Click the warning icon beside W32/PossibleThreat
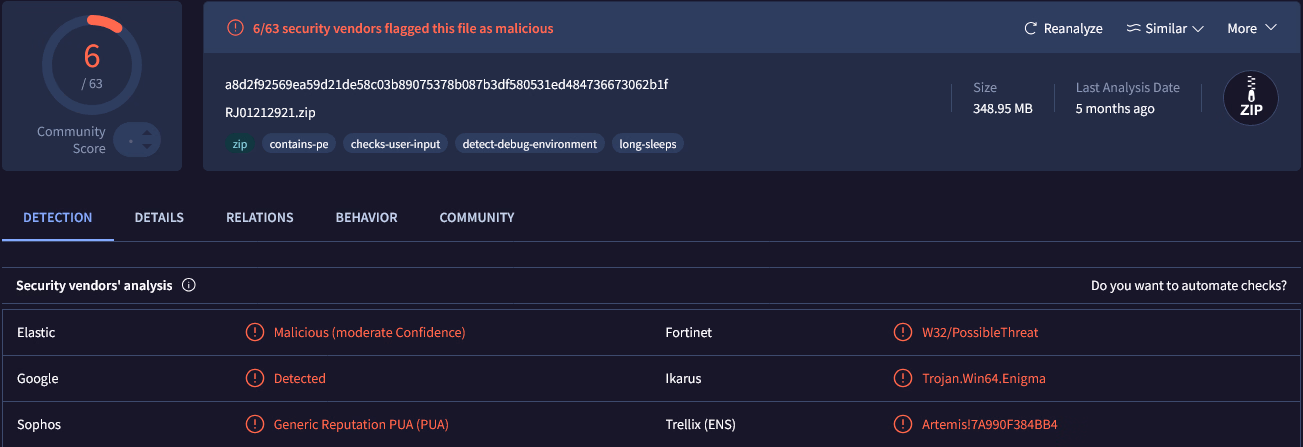 pyautogui.click(x=903, y=332)
